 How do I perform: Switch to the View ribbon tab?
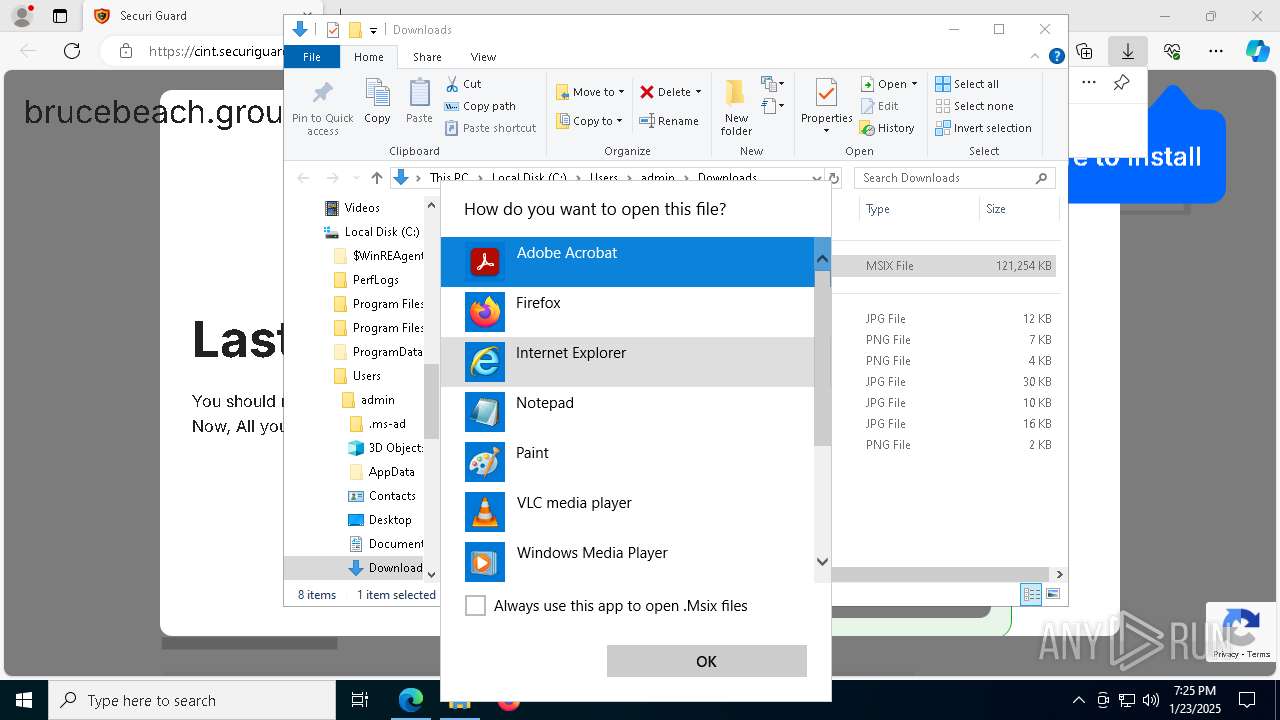[483, 57]
